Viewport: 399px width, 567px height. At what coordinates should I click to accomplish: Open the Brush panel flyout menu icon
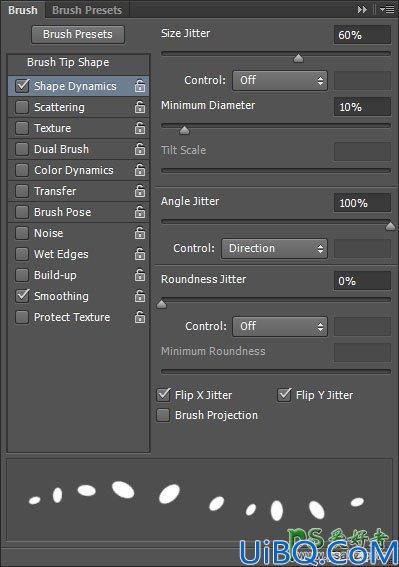coord(387,10)
